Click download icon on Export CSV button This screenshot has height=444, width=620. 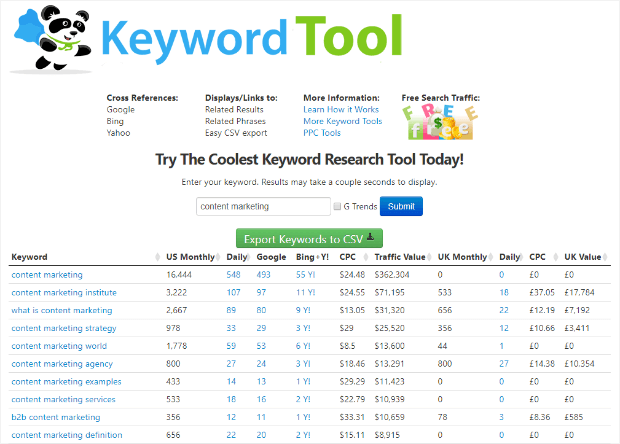point(370,237)
